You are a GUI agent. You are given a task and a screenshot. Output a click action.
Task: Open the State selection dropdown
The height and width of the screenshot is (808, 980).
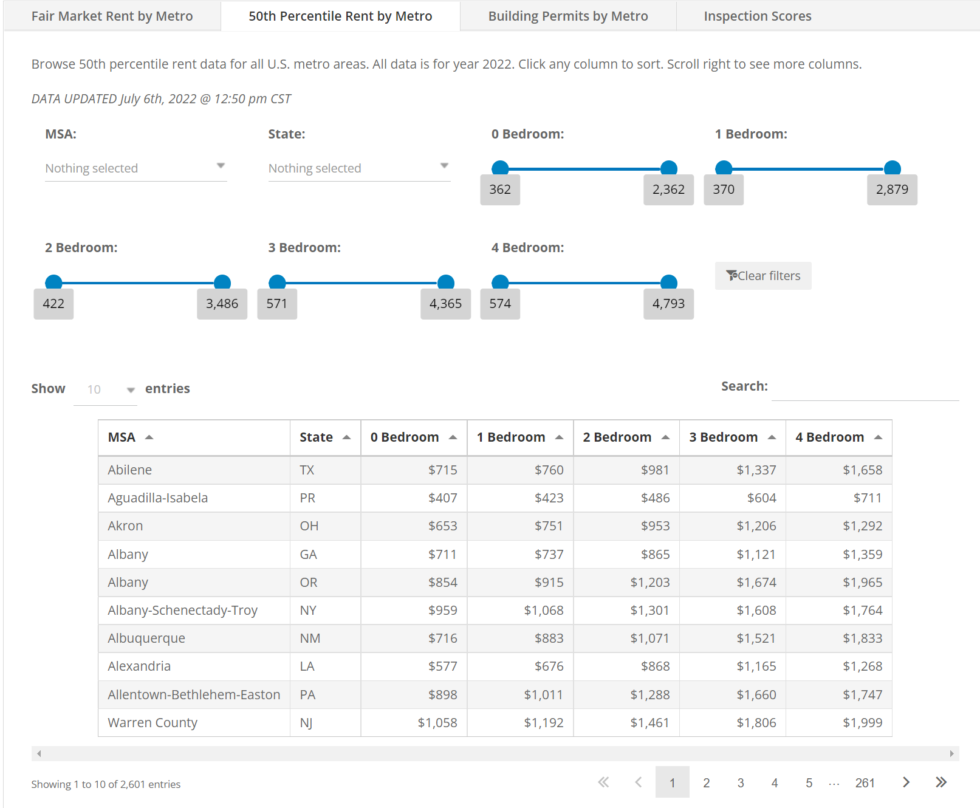tap(358, 167)
